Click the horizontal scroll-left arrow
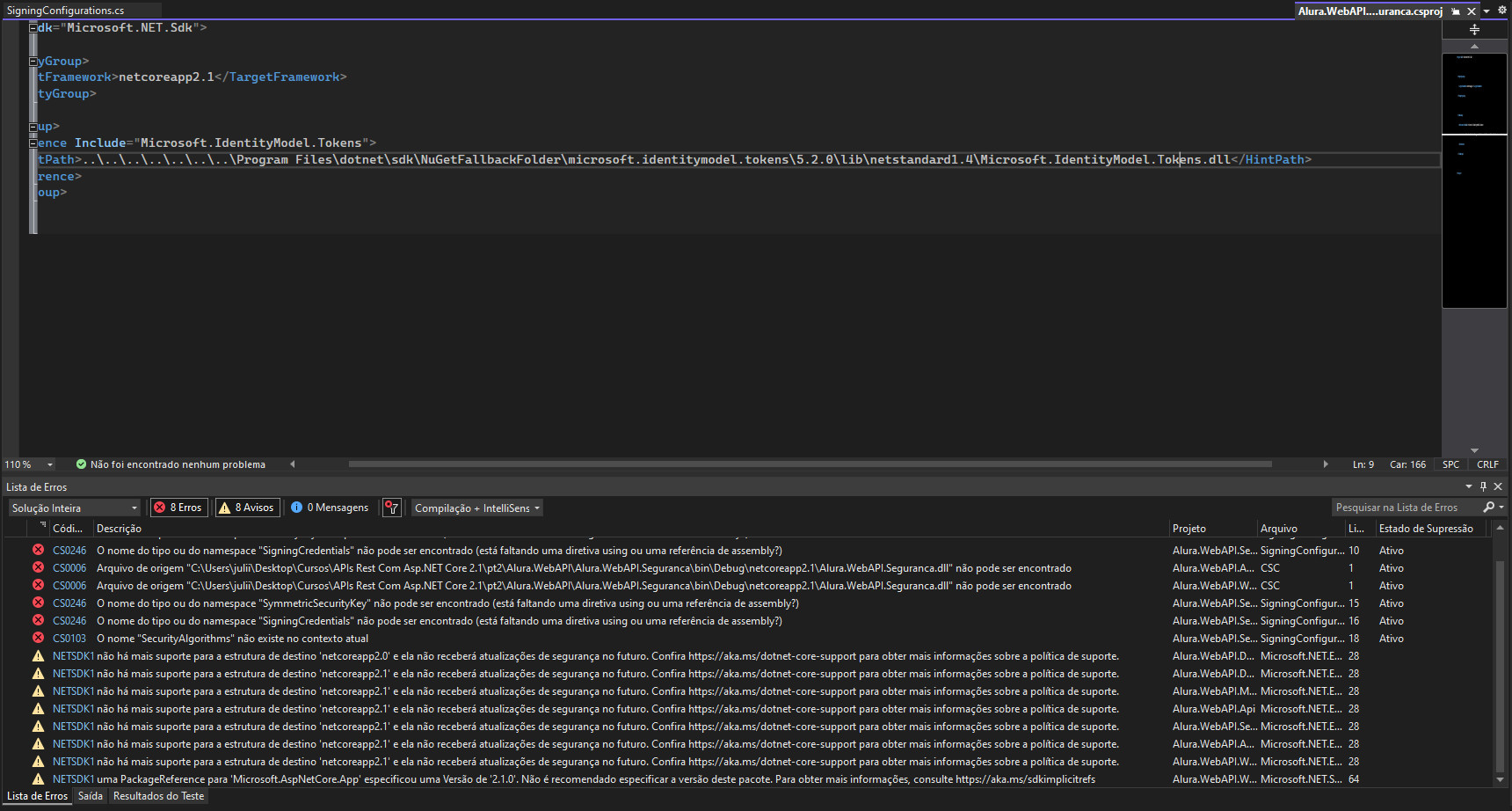 [293, 464]
